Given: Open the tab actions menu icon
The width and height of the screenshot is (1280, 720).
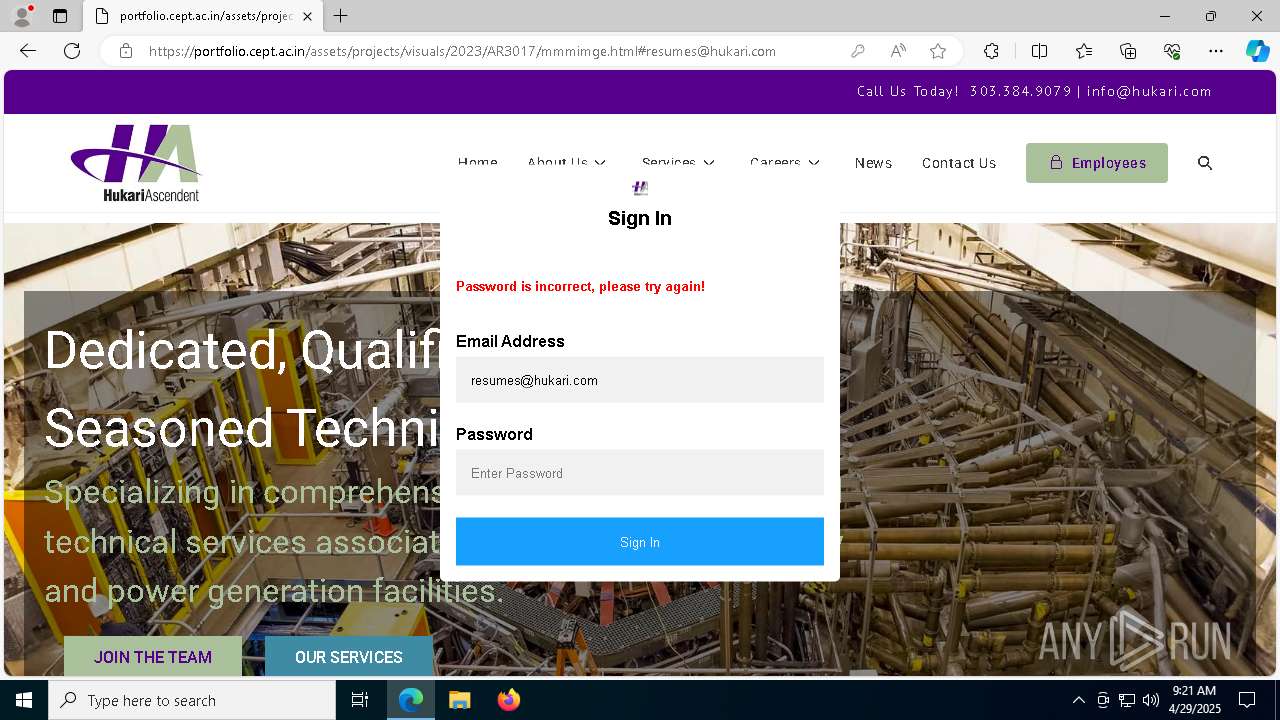Looking at the screenshot, I should coord(60,16).
